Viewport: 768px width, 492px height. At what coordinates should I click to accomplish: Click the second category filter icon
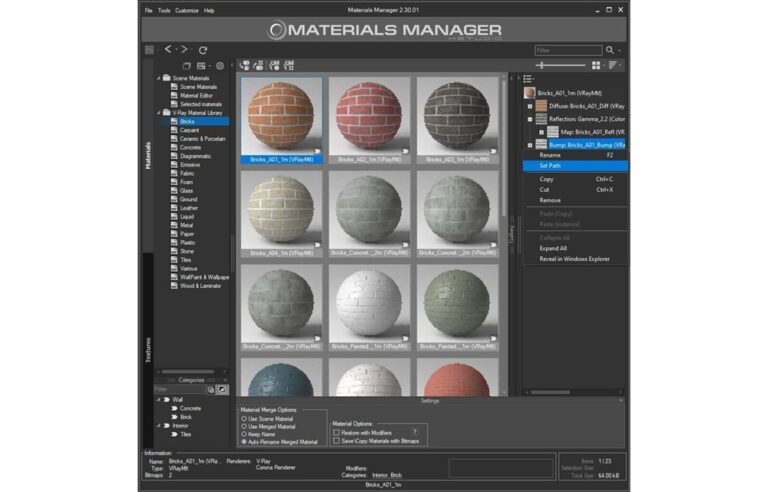click(222, 390)
